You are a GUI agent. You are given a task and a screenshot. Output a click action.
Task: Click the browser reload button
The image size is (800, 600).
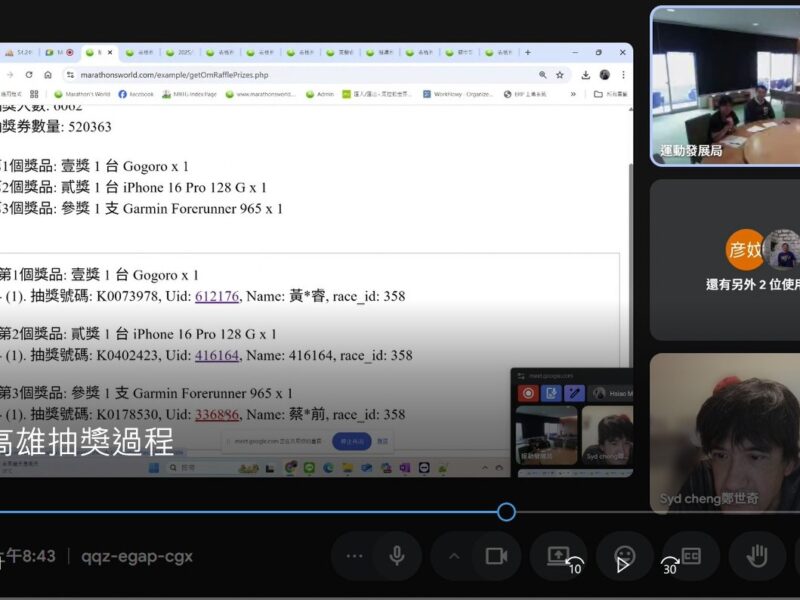29,74
